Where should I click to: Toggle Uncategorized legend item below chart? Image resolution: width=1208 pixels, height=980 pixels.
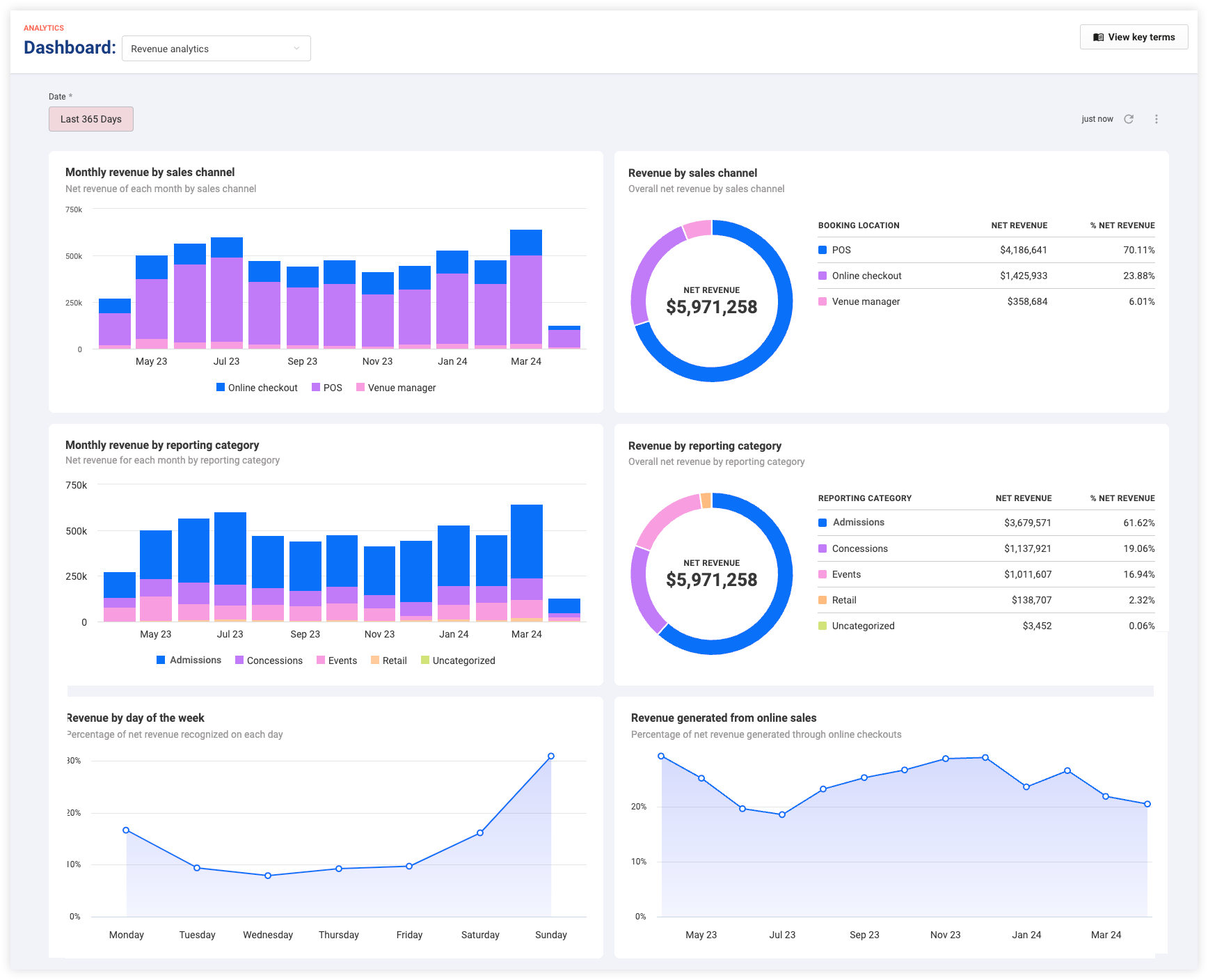[458, 661]
